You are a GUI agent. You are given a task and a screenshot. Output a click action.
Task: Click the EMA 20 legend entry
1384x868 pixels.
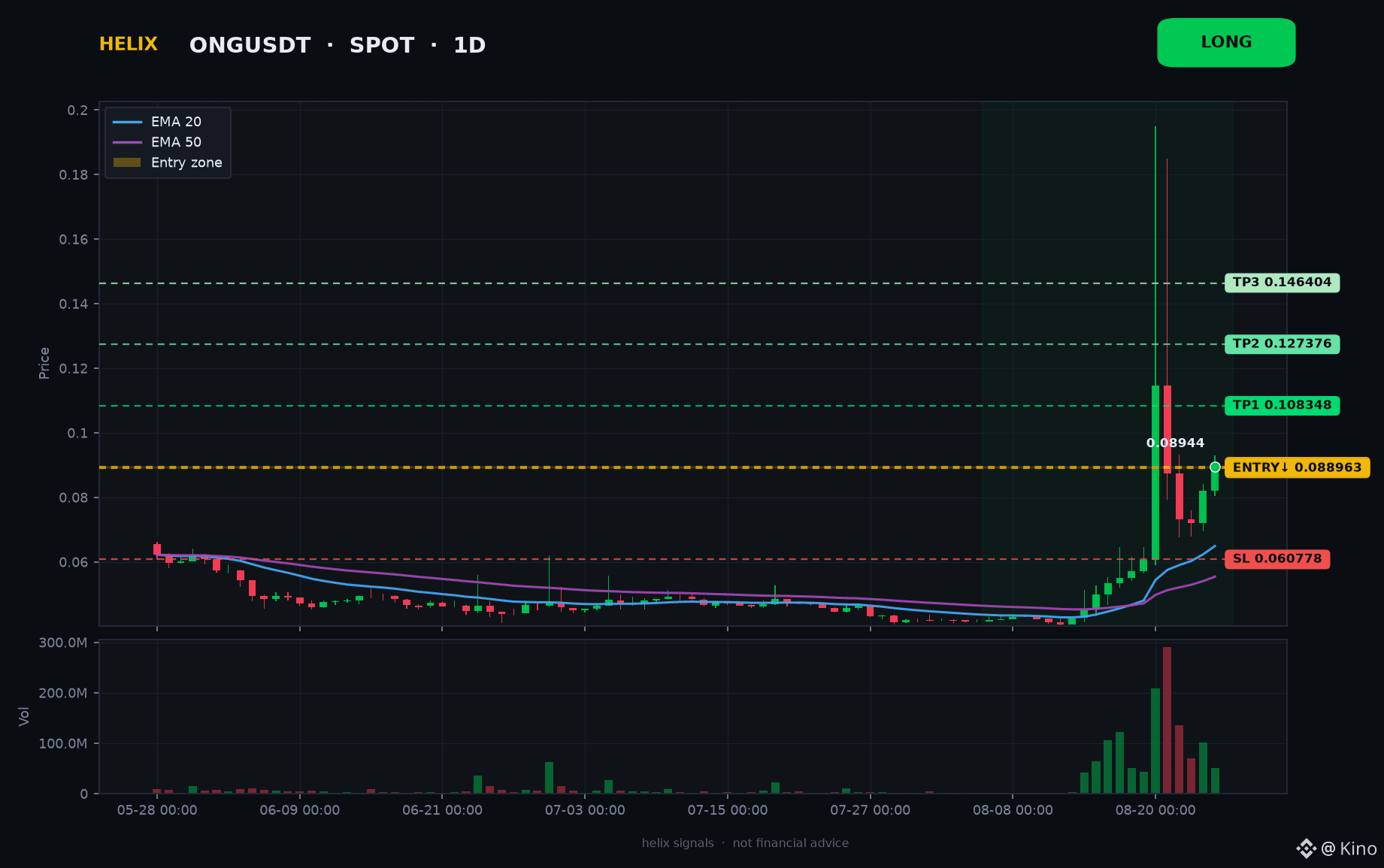coord(167,122)
